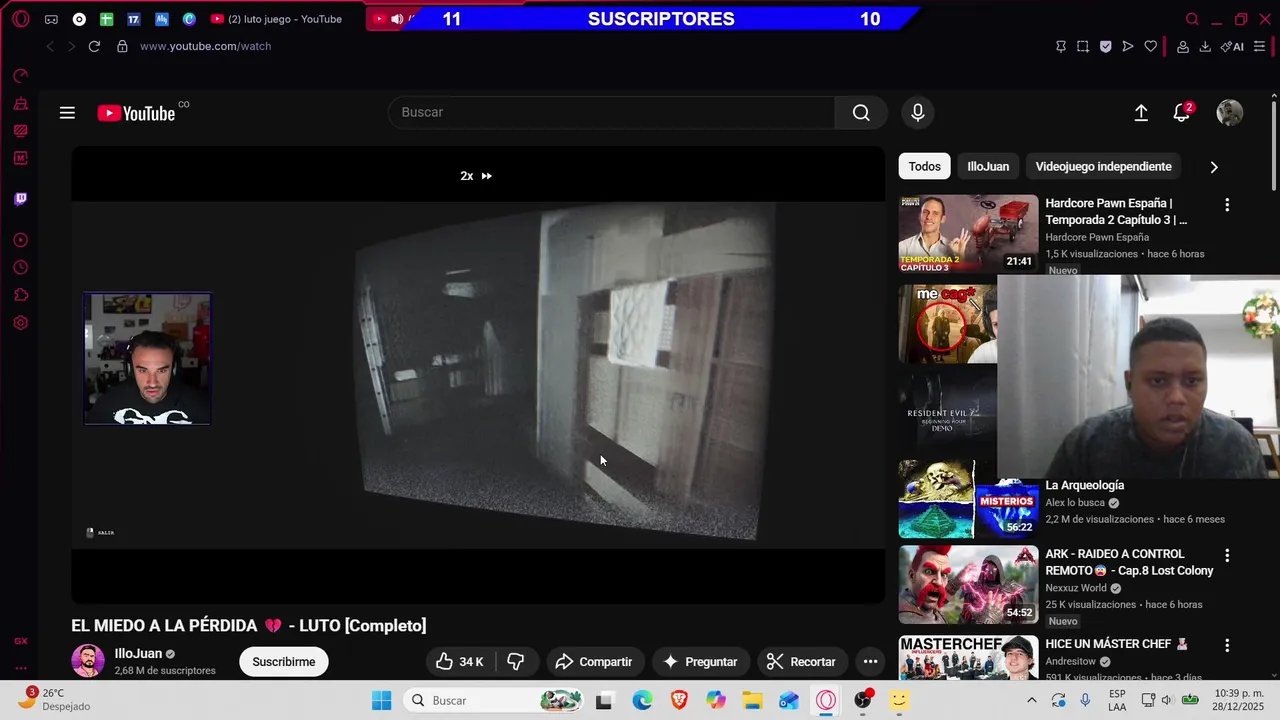1280x720 pixels.
Task: Open more actions three-dot menu
Action: (x=870, y=662)
